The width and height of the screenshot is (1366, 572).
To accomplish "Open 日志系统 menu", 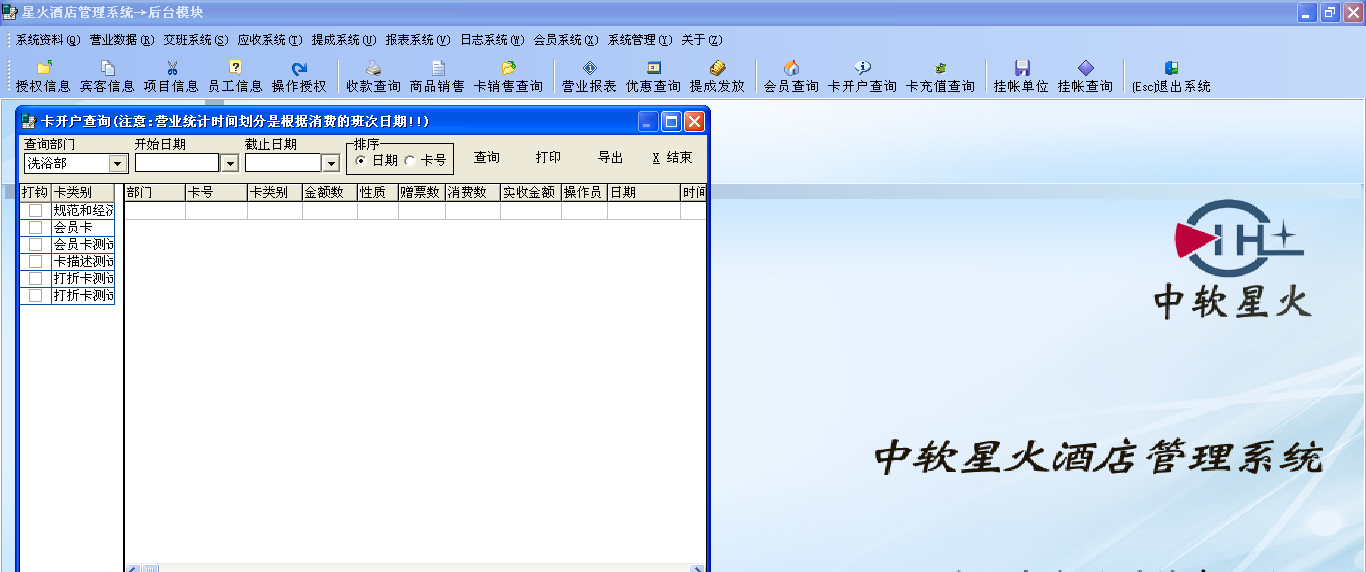I will click(491, 40).
